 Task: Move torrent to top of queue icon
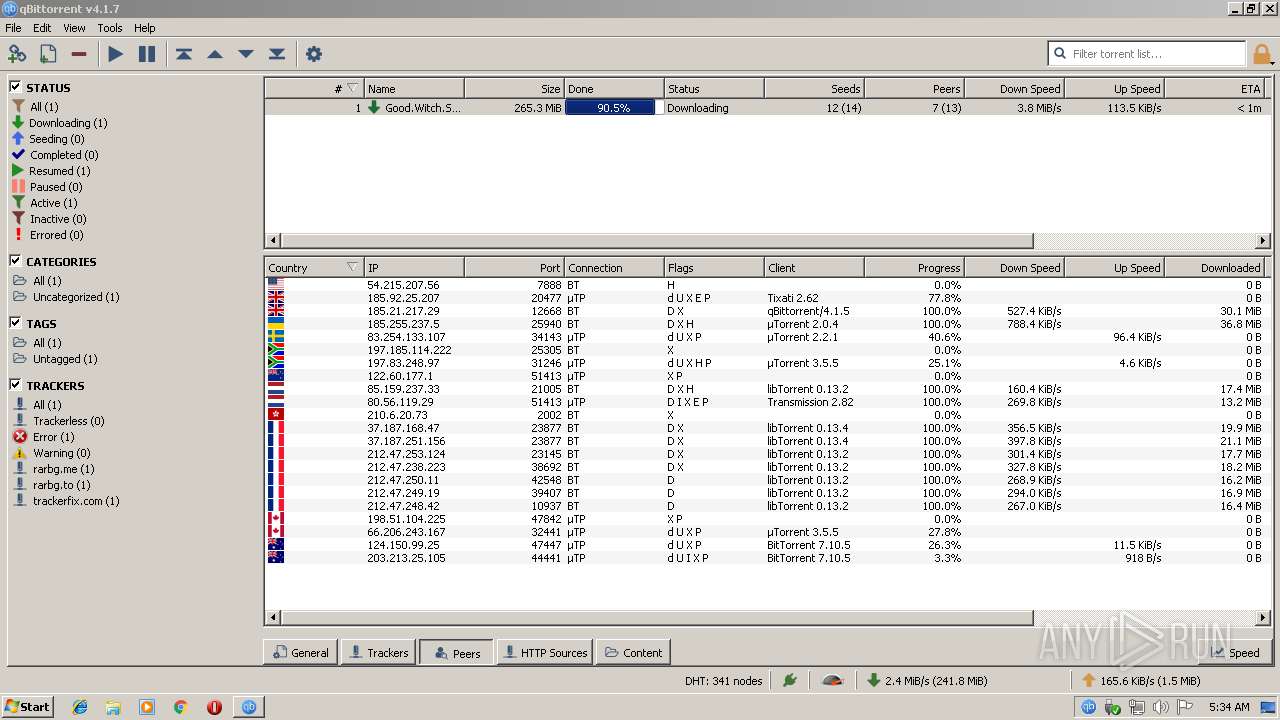[x=184, y=54]
